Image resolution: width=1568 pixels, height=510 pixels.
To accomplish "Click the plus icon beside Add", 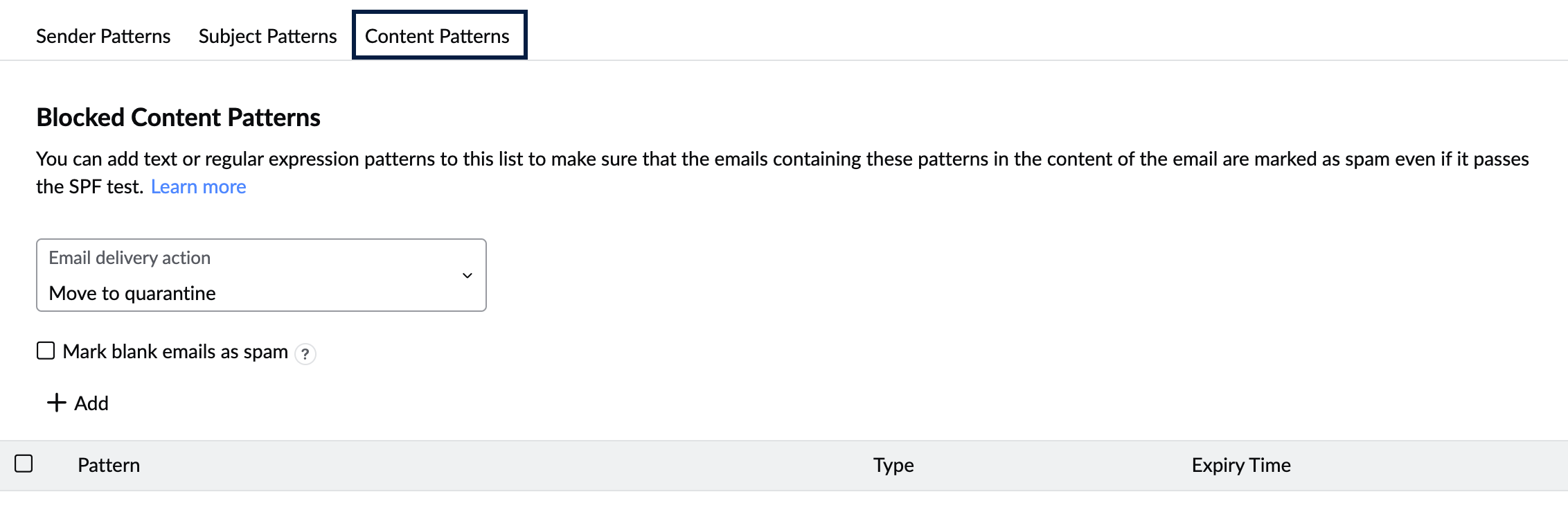I will pyautogui.click(x=56, y=403).
